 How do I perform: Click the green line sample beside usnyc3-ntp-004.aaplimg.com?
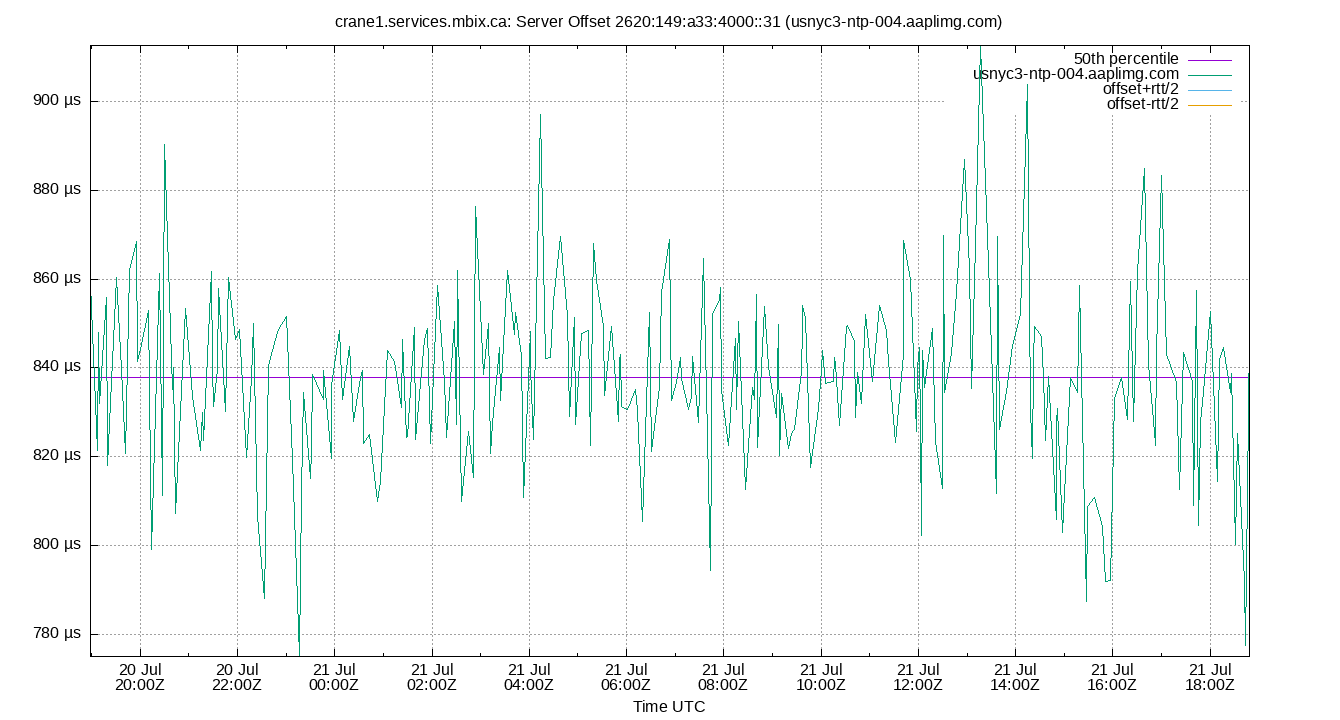[x=1209, y=75]
